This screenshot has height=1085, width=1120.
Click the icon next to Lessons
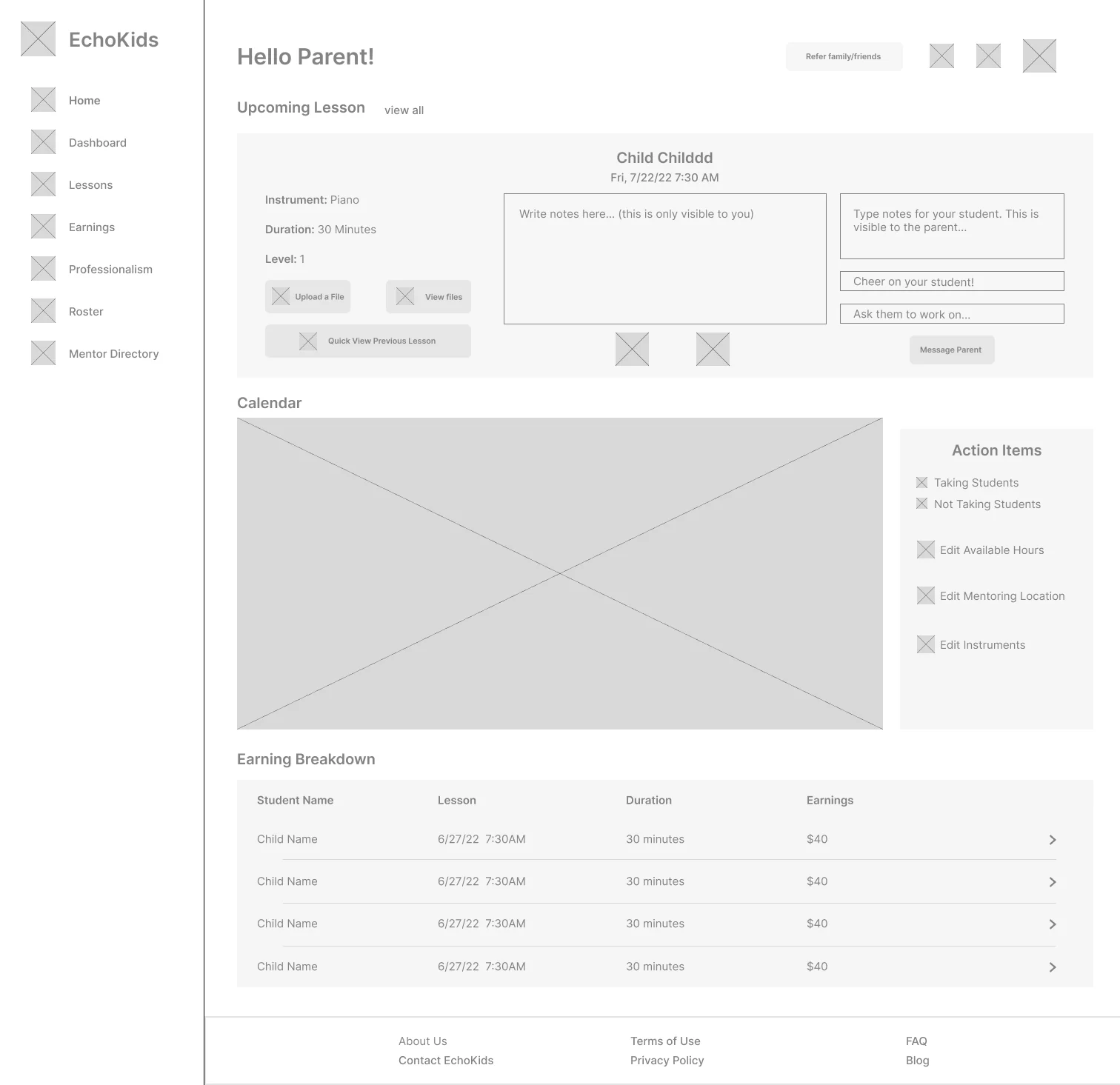[43, 184]
